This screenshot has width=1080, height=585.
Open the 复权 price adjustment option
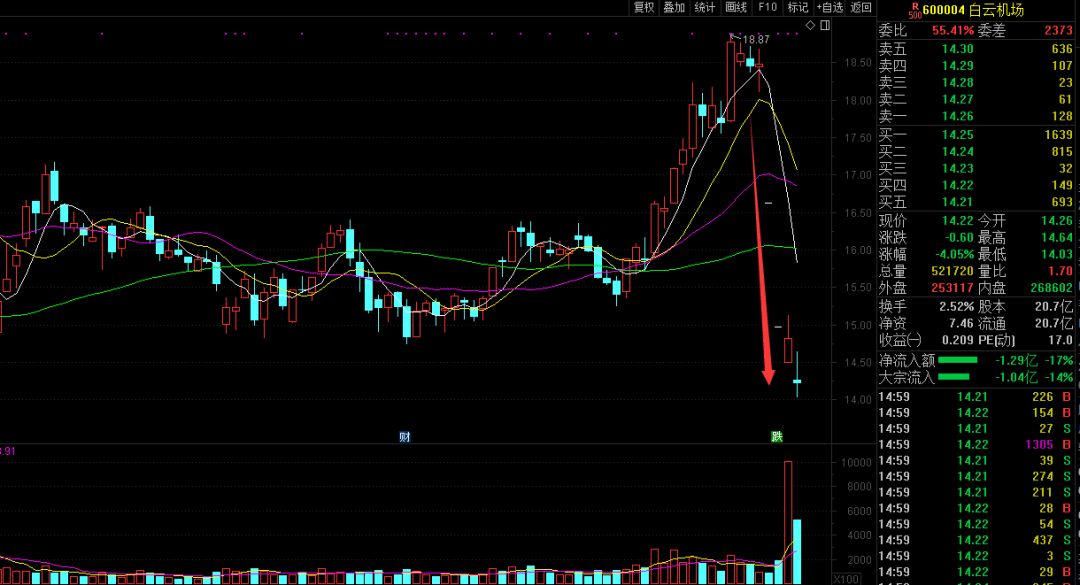[x=644, y=7]
